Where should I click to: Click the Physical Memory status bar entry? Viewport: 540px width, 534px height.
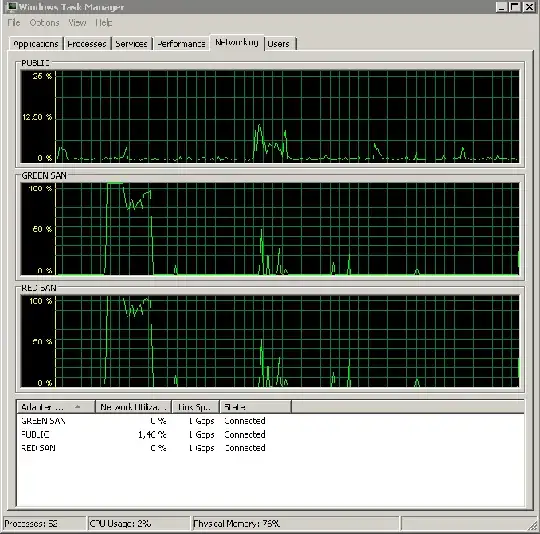(x=296, y=524)
